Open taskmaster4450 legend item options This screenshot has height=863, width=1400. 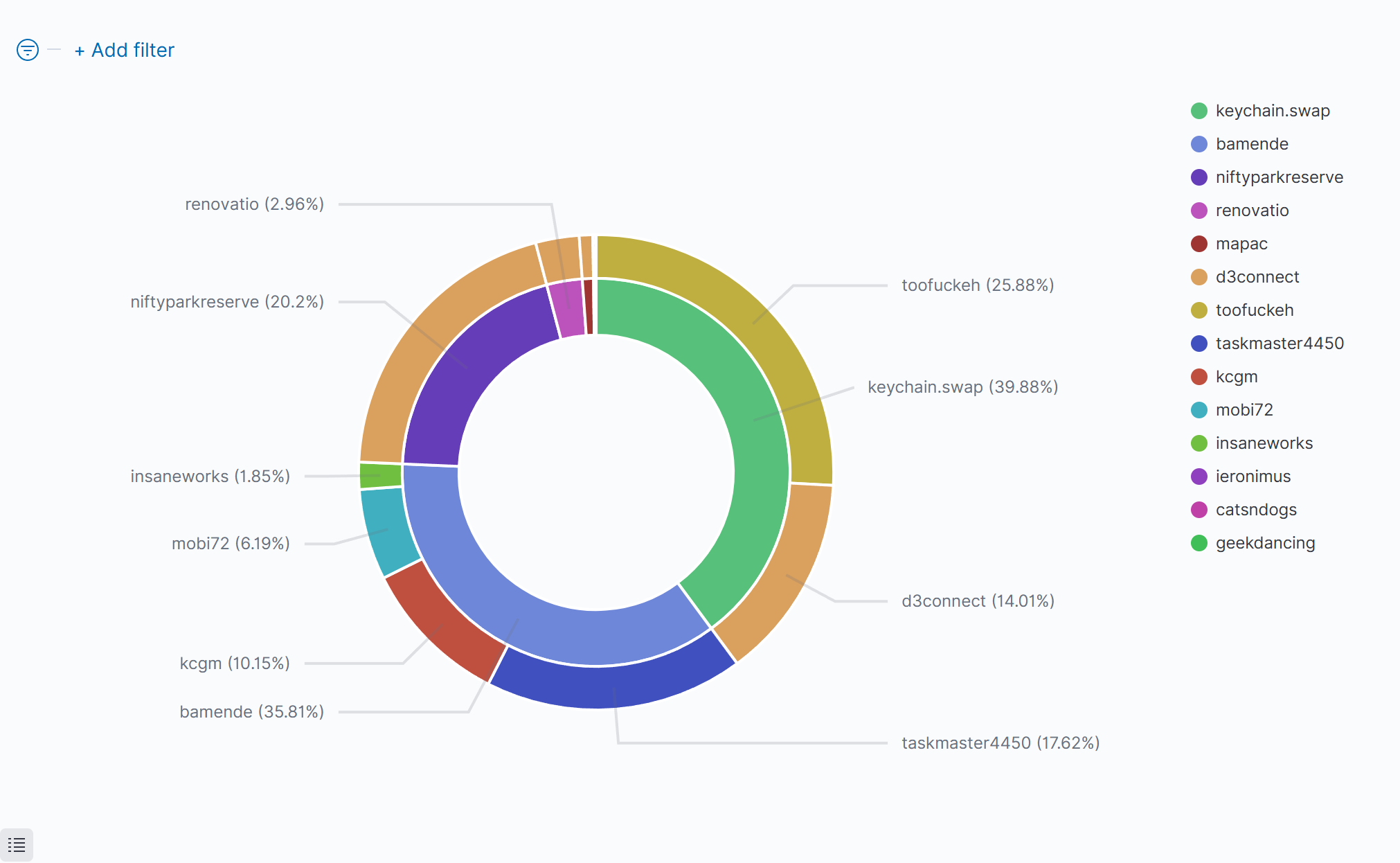point(1279,344)
